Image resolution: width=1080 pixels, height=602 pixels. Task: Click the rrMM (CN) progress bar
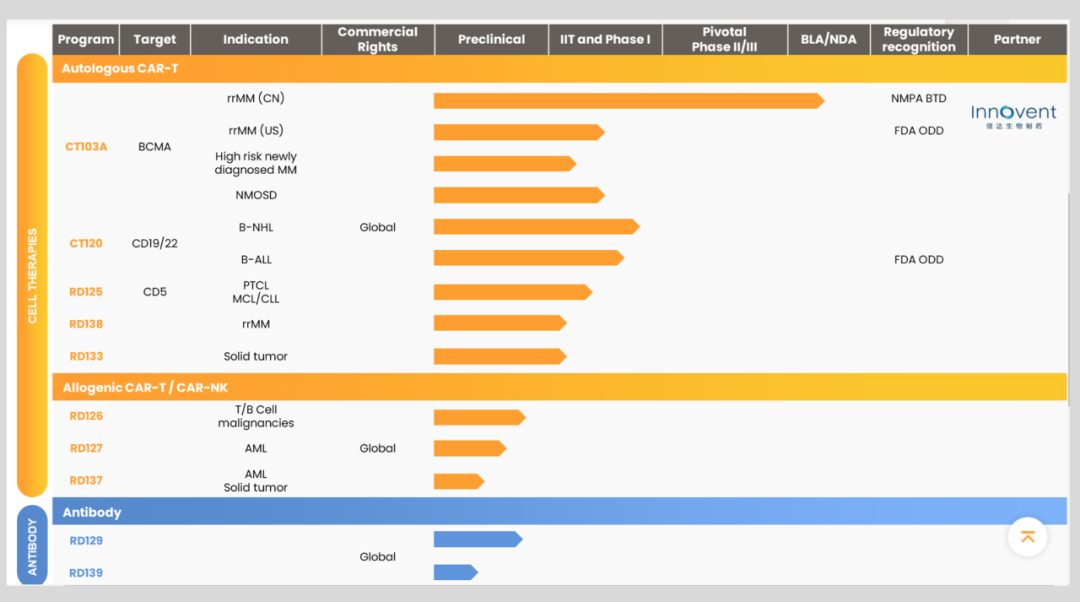627,100
